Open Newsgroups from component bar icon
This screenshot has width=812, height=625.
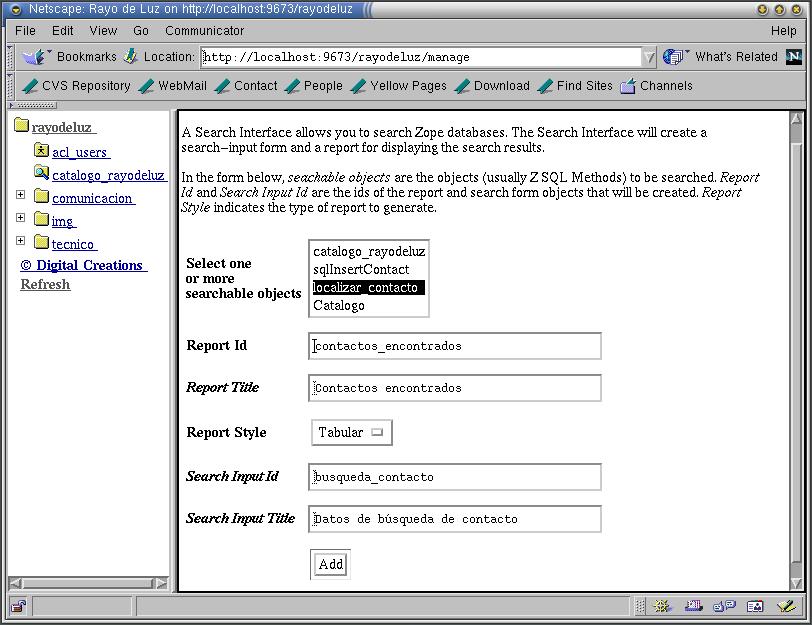[x=724, y=605]
